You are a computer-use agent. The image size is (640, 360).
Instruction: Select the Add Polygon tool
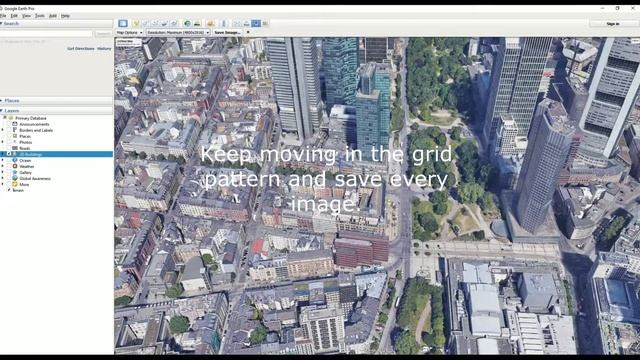[145, 23]
